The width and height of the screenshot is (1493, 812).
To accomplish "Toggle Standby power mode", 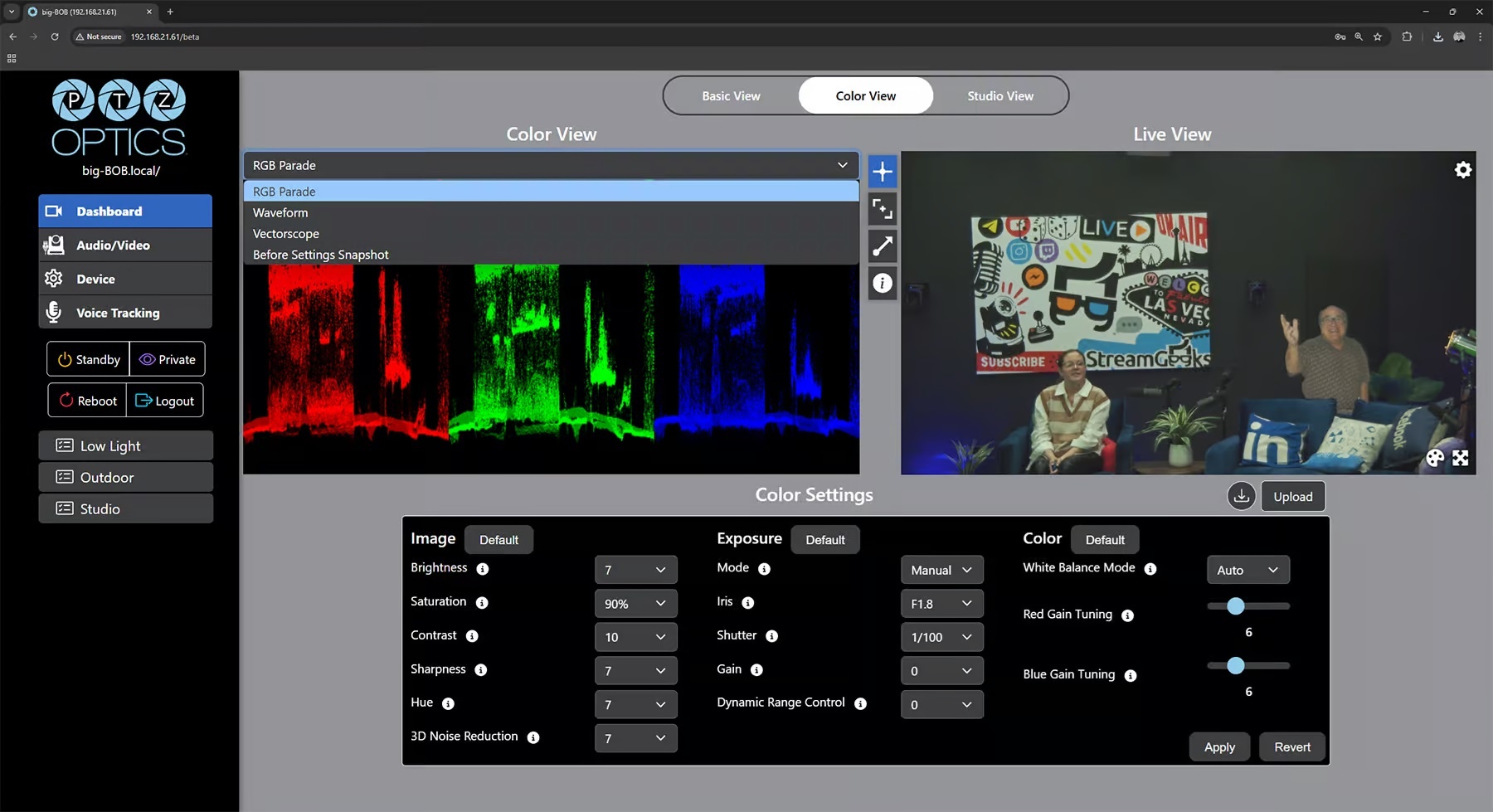I will 88,359.
